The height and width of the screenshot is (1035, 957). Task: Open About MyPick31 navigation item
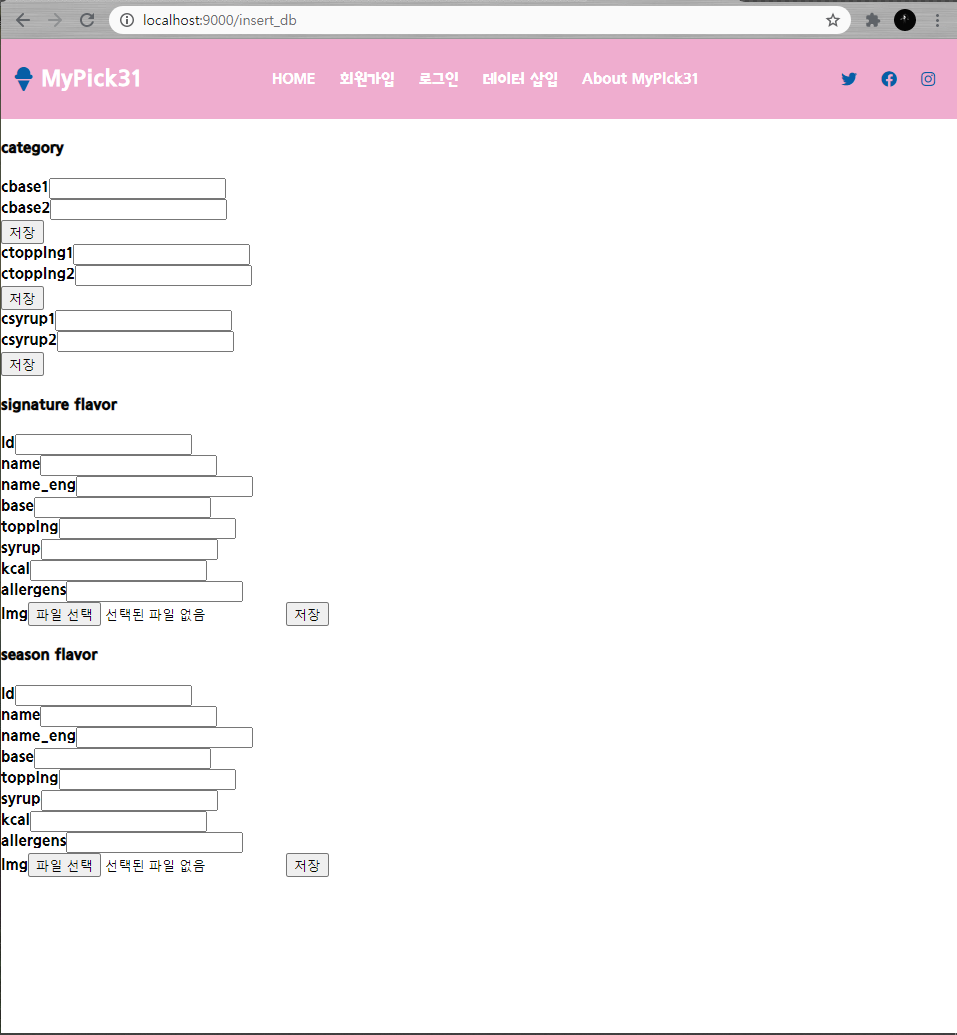640,79
